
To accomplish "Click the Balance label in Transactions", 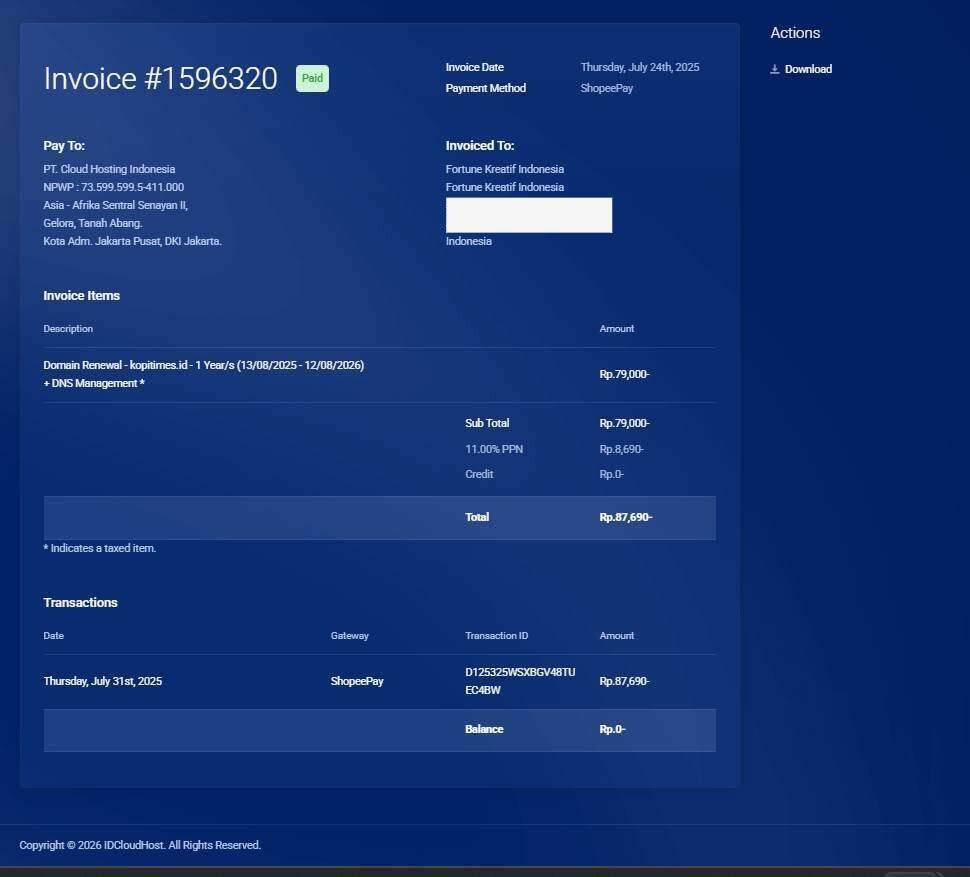I will pyautogui.click(x=484, y=729).
